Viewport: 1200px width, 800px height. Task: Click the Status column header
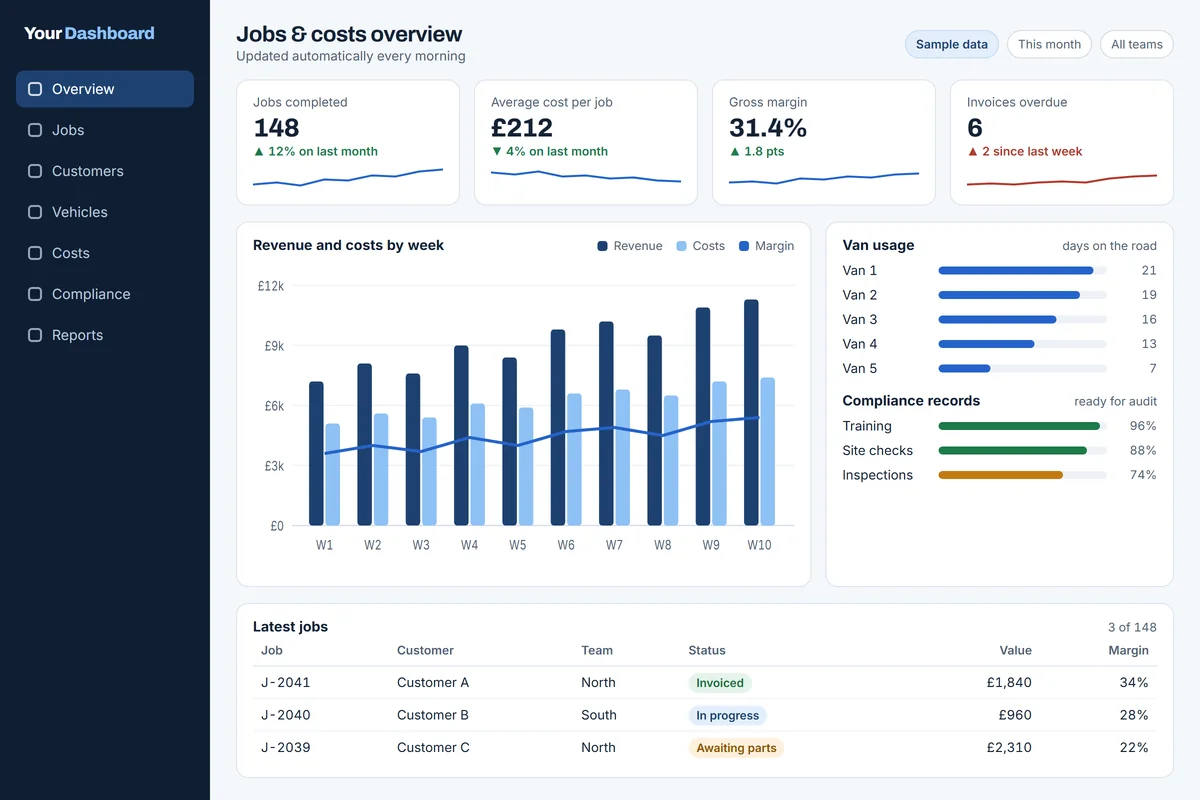(707, 650)
